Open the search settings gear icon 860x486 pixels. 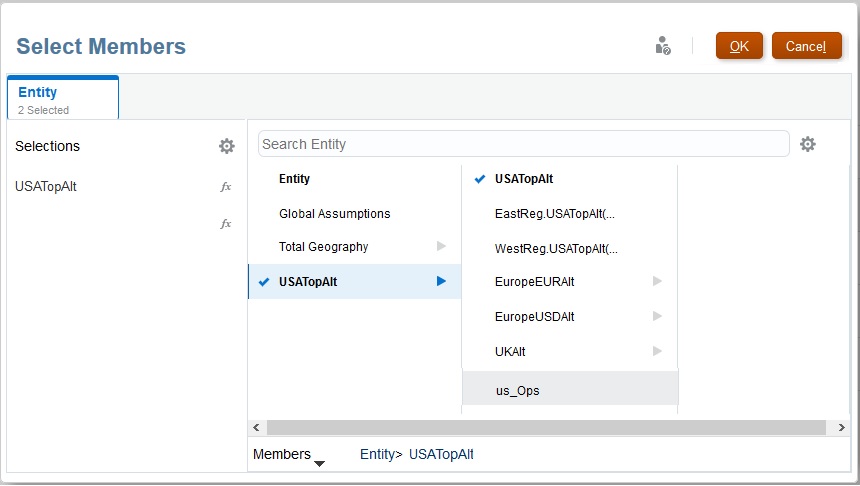(808, 144)
